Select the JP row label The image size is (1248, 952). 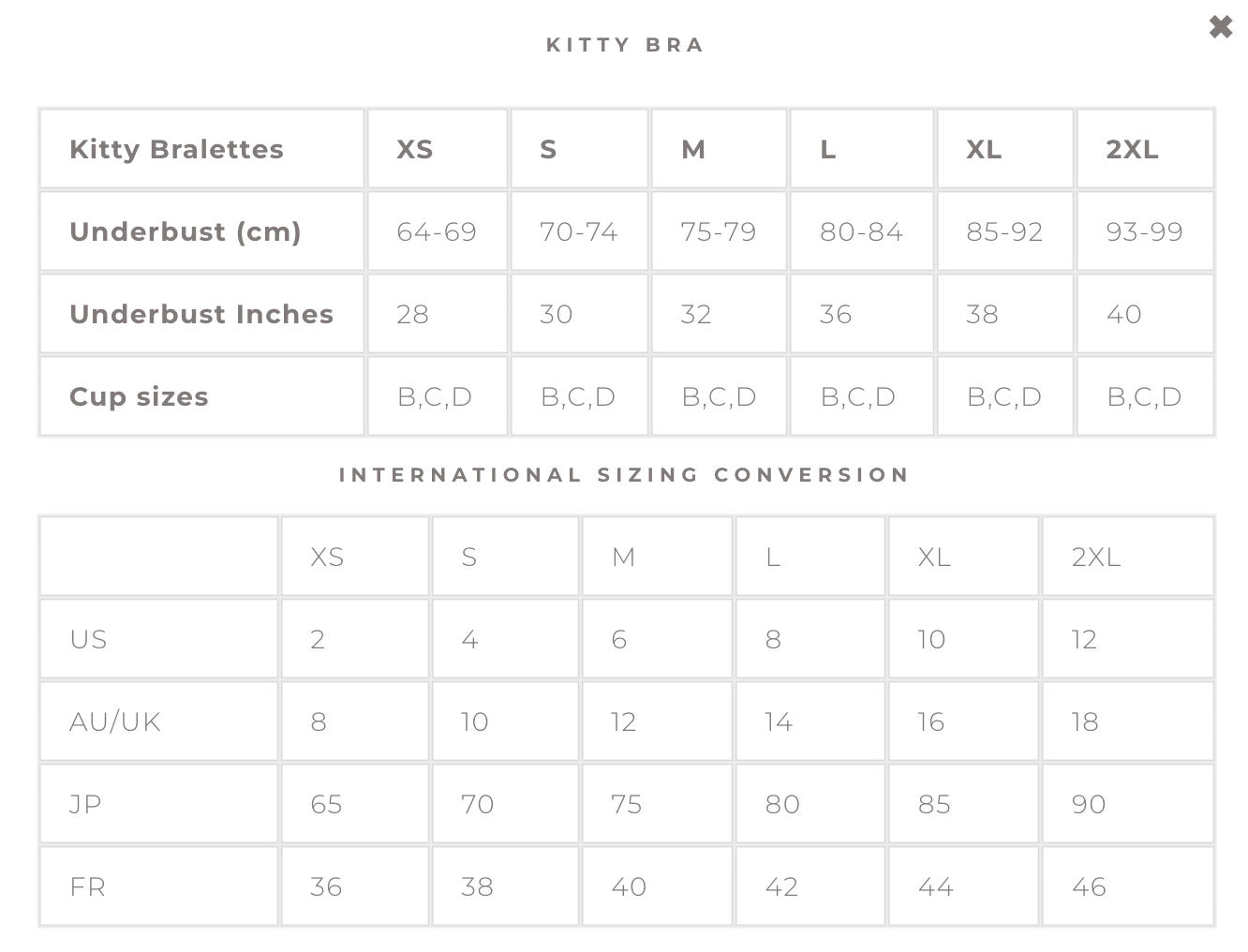click(x=85, y=804)
